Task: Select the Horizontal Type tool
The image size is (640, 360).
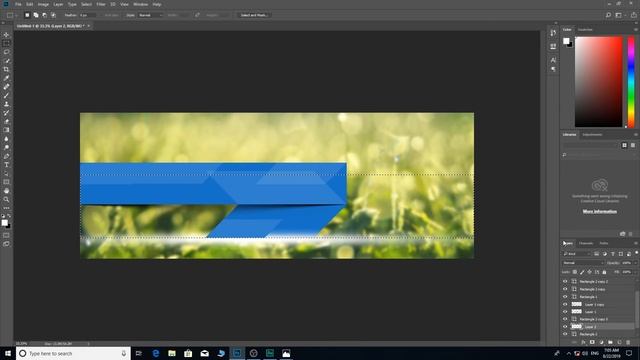Action: [x=6, y=165]
